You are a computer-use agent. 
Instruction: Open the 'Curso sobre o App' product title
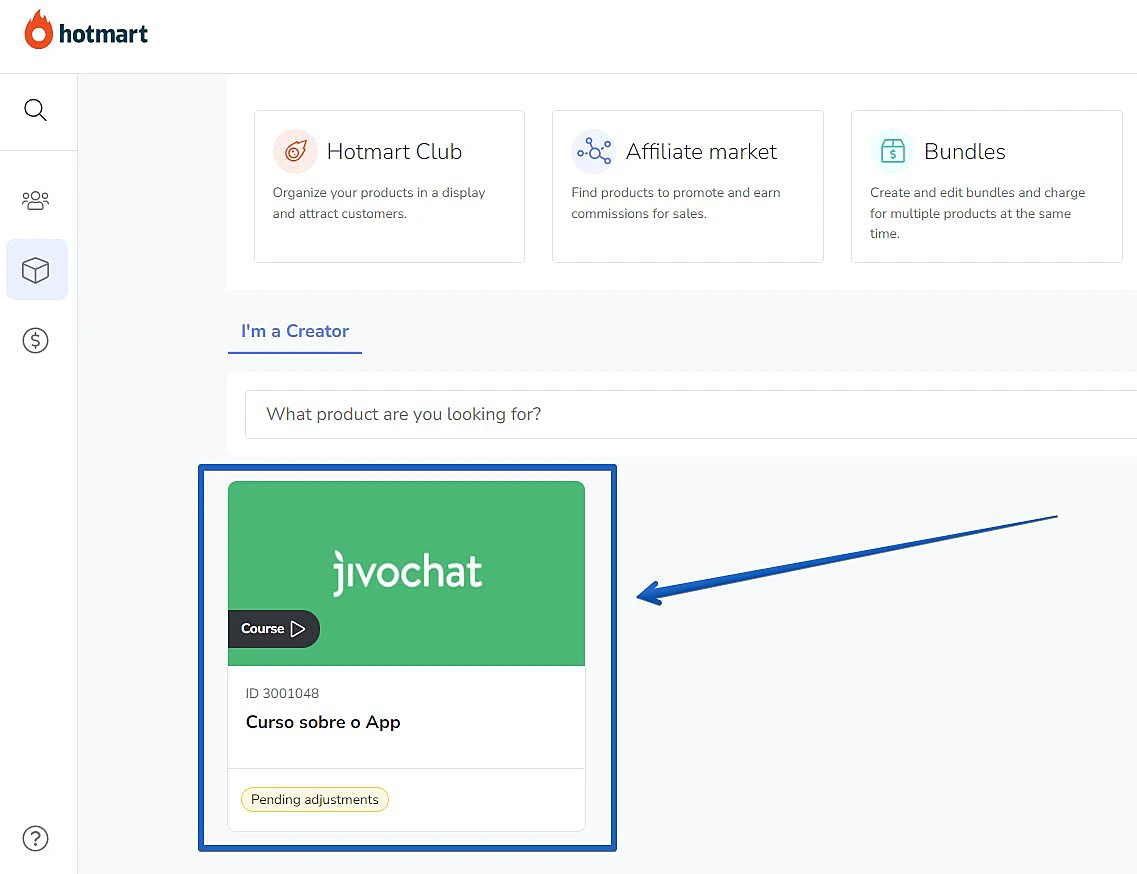click(323, 722)
